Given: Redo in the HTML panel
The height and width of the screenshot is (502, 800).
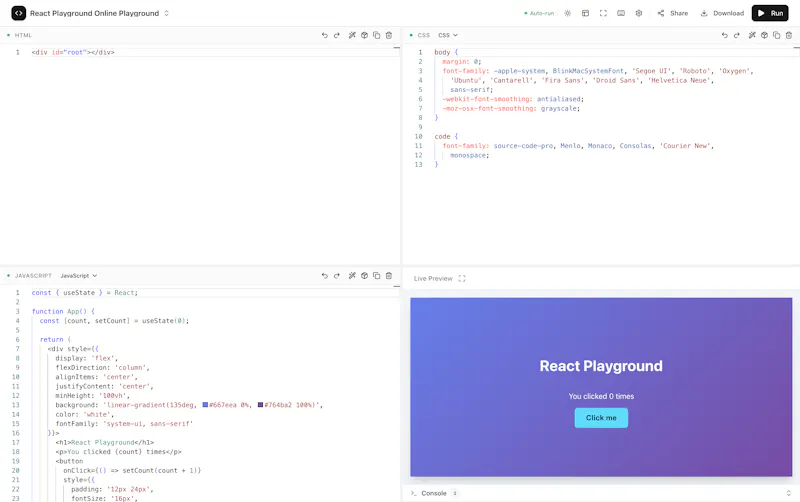Looking at the screenshot, I should 337,35.
